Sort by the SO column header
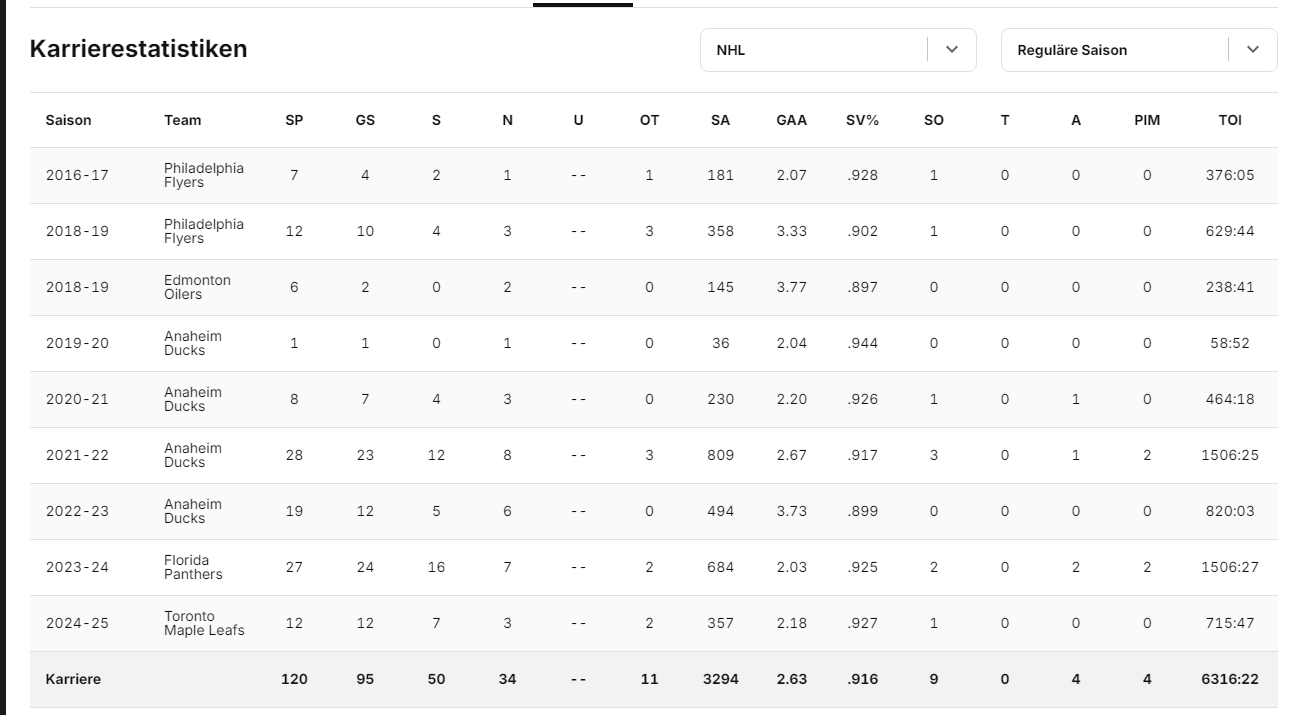This screenshot has width=1292, height=715. coord(934,120)
